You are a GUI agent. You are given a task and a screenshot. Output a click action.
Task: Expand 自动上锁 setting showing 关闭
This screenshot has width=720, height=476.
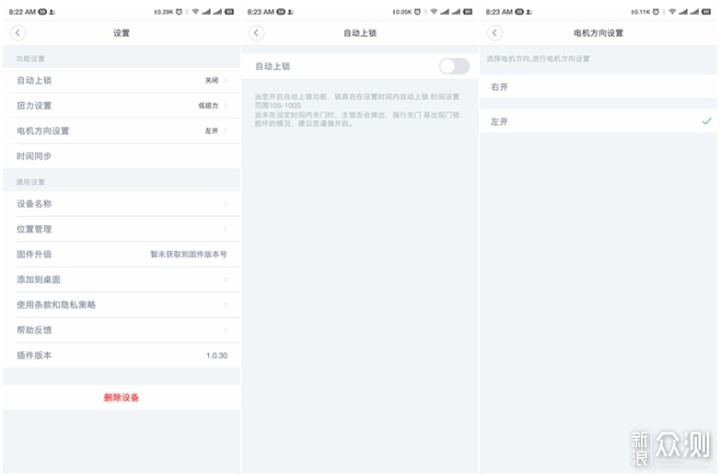point(120,79)
